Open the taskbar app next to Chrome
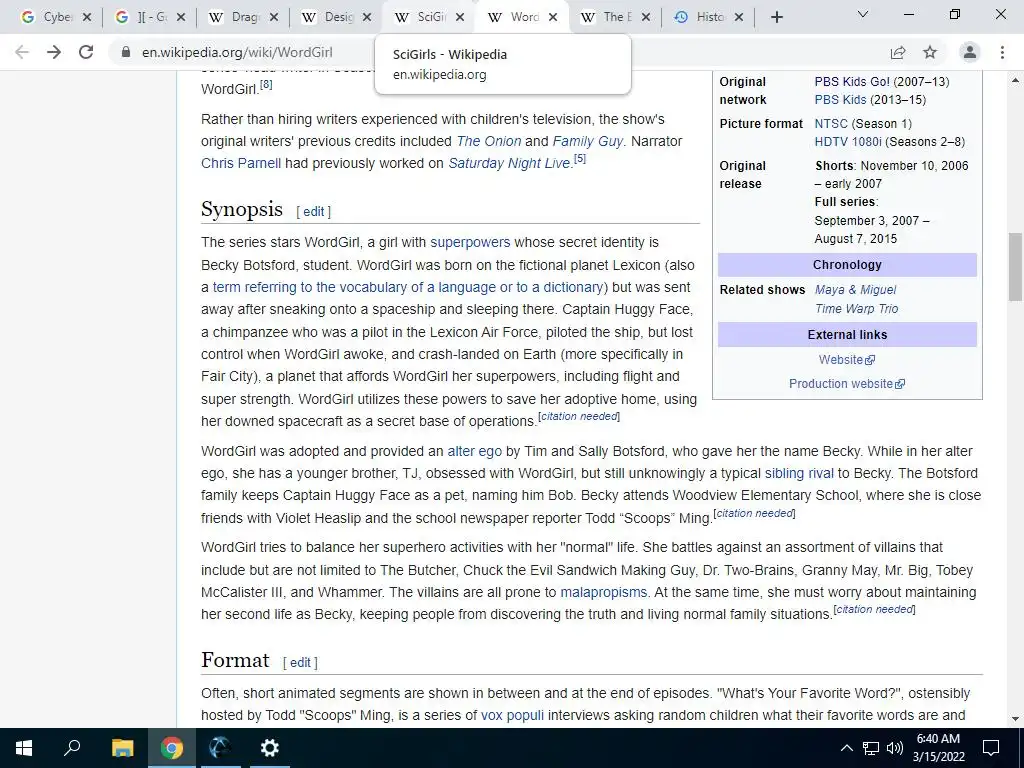 tap(220, 748)
